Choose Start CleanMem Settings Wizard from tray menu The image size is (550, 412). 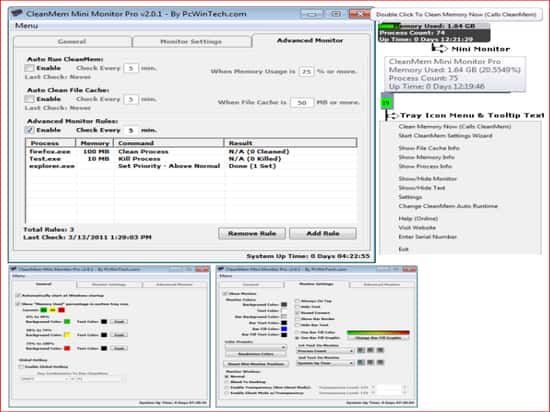coord(445,135)
